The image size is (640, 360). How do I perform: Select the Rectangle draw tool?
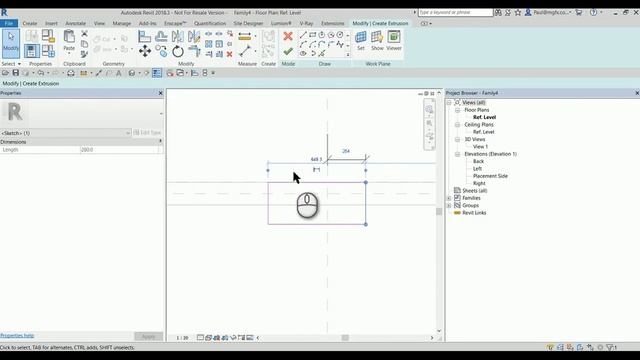click(x=313, y=35)
